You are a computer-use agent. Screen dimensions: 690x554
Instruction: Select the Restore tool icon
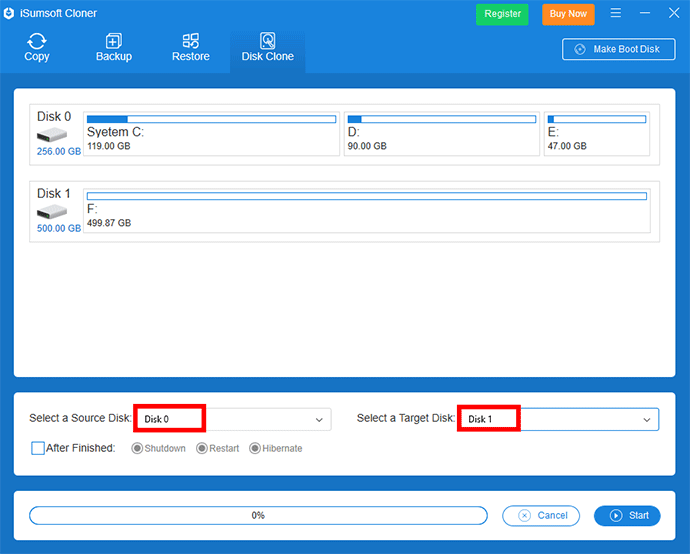coord(190,42)
